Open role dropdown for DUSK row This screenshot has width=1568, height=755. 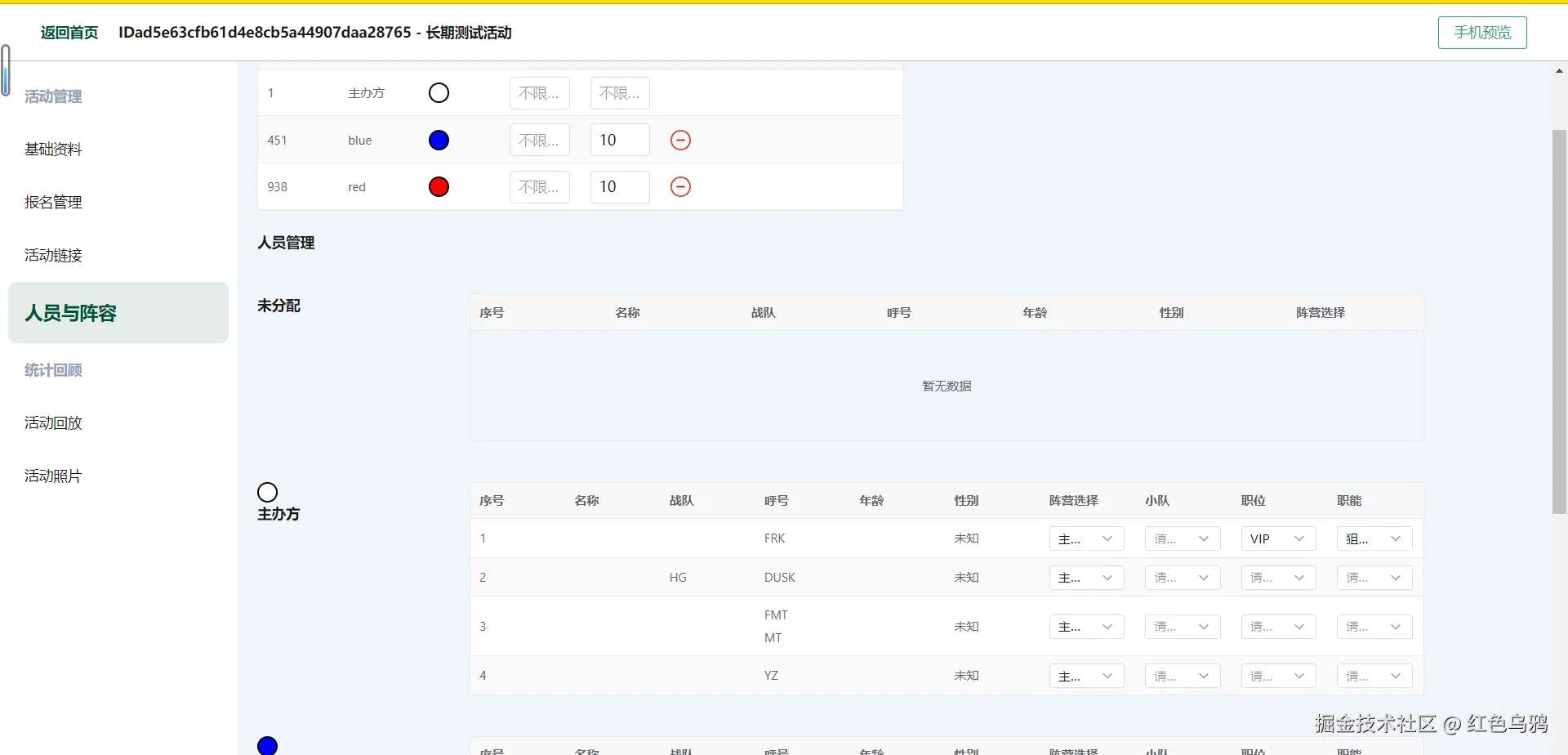pyautogui.click(x=1374, y=579)
